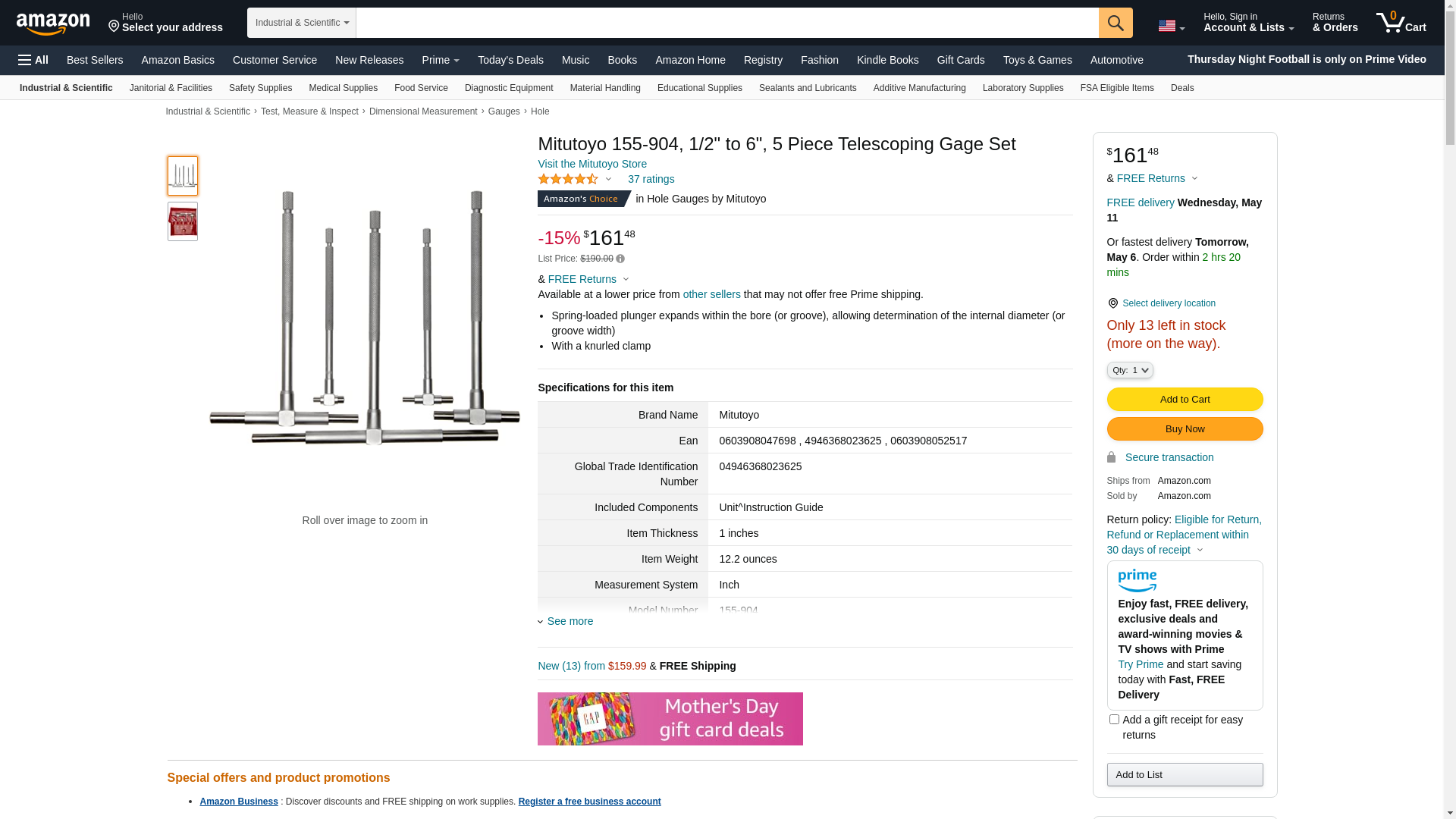The width and height of the screenshot is (1456, 819).
Task: Open the Qty quantity dropdown
Action: click(x=1130, y=370)
